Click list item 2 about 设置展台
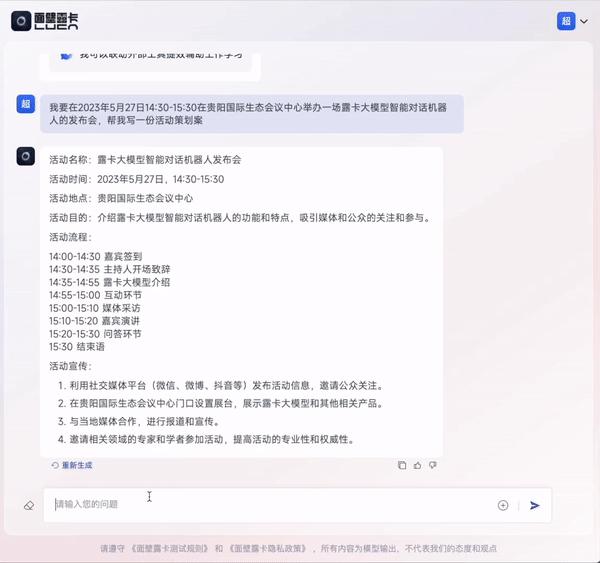Image resolution: width=600 pixels, height=563 pixels. click(221, 403)
